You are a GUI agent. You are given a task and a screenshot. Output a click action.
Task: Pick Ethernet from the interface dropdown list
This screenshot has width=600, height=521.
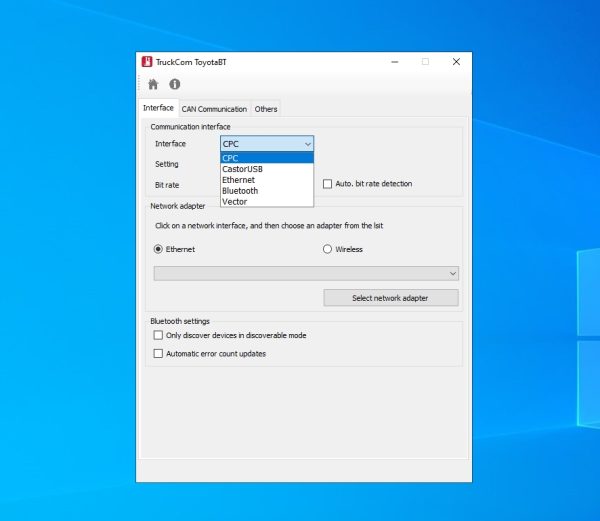267,180
